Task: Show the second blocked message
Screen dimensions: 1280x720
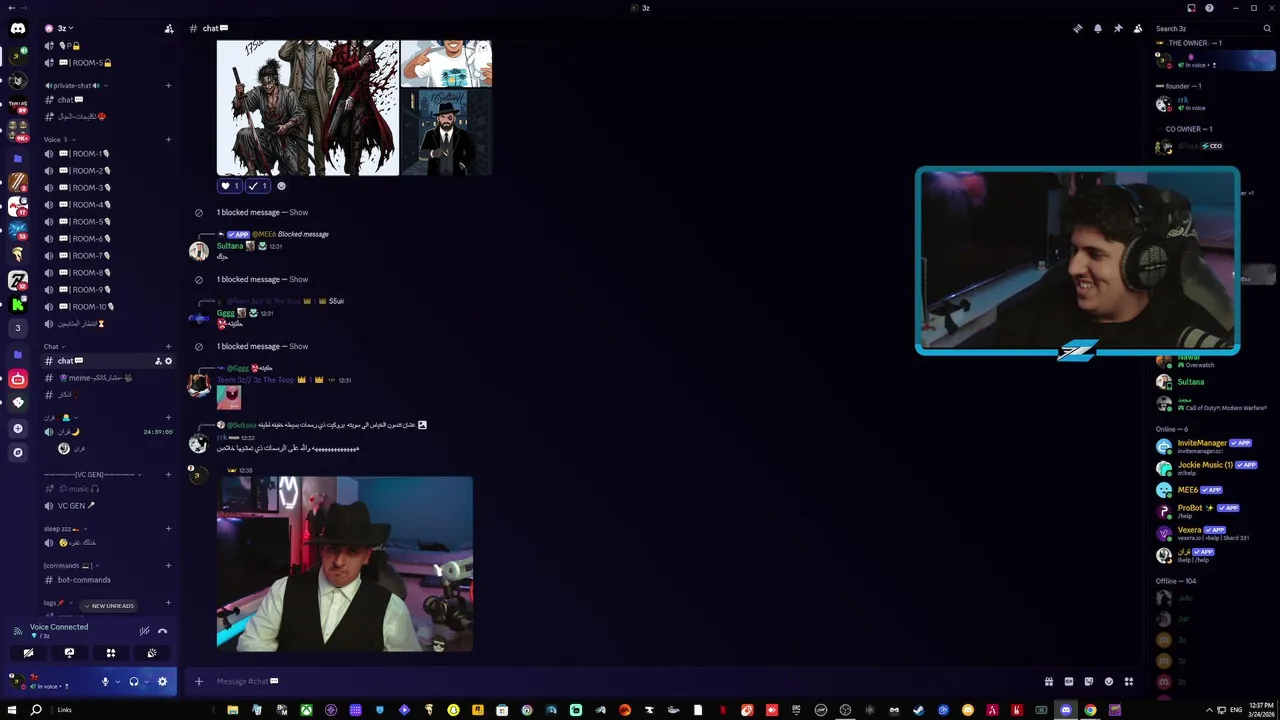Action: (298, 279)
